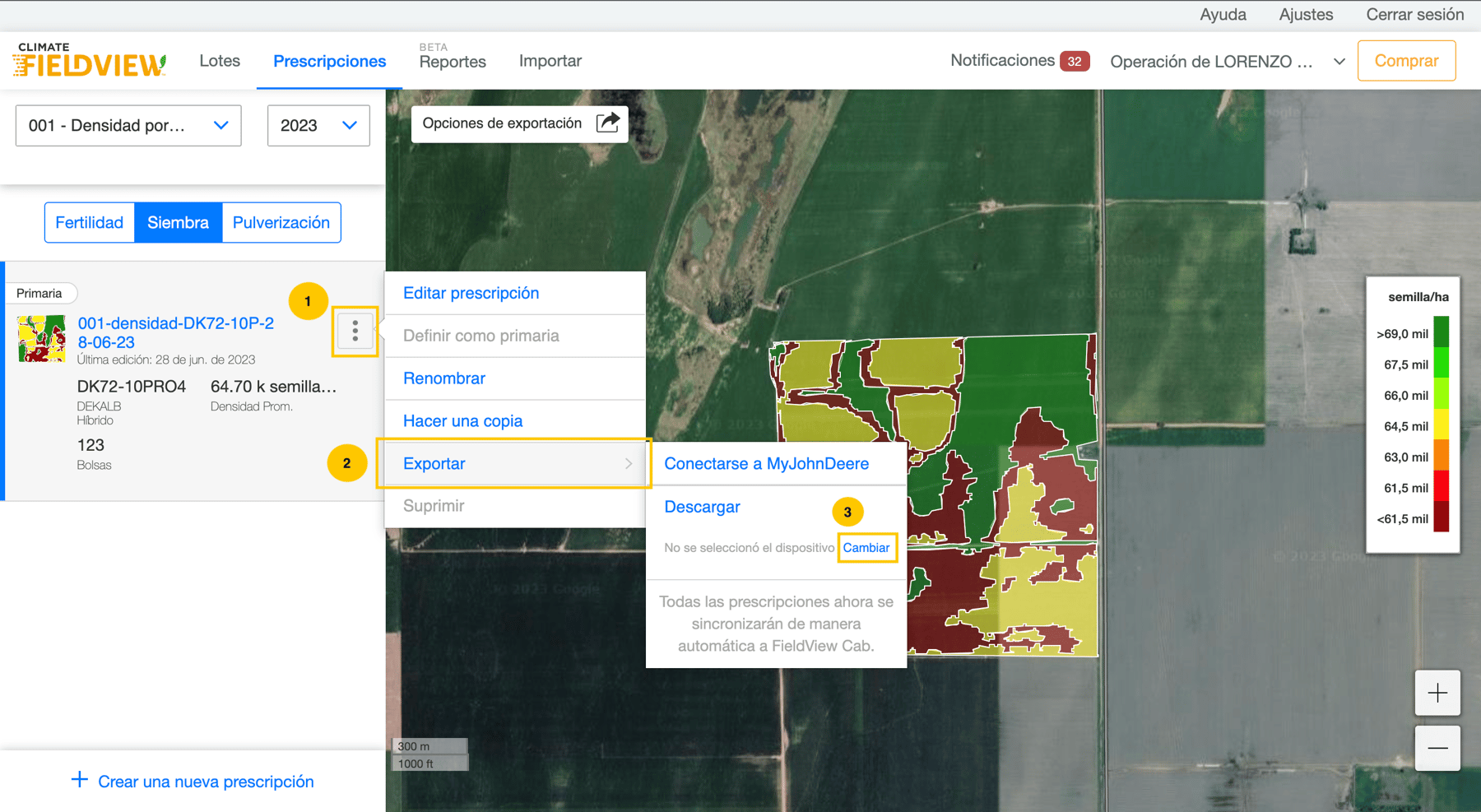
Task: Expand the 2023 year dropdown
Action: tap(318, 126)
